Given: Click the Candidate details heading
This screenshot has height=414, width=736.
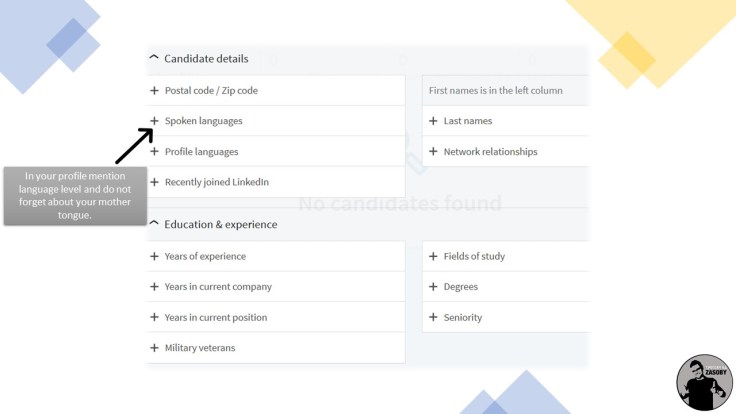Looking at the screenshot, I should click(206, 59).
